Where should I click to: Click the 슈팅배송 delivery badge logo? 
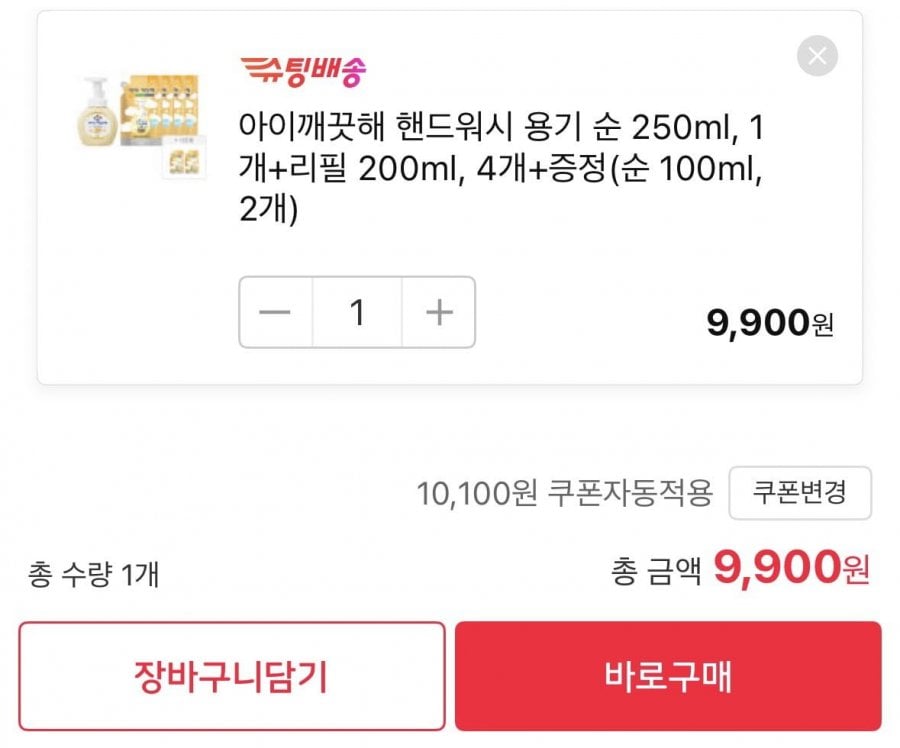click(x=303, y=70)
